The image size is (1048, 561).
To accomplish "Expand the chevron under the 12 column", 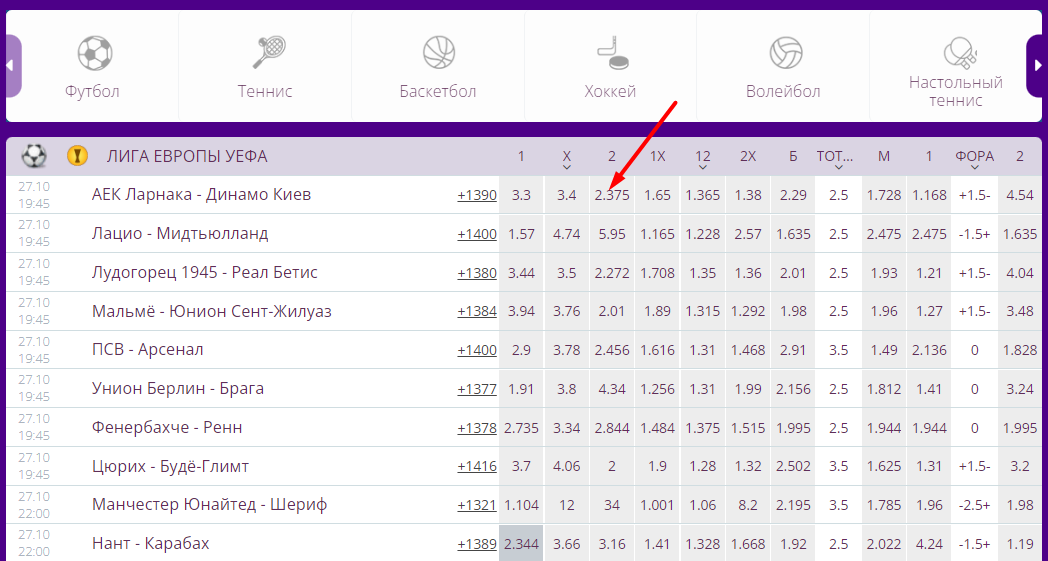I will tap(702, 166).
